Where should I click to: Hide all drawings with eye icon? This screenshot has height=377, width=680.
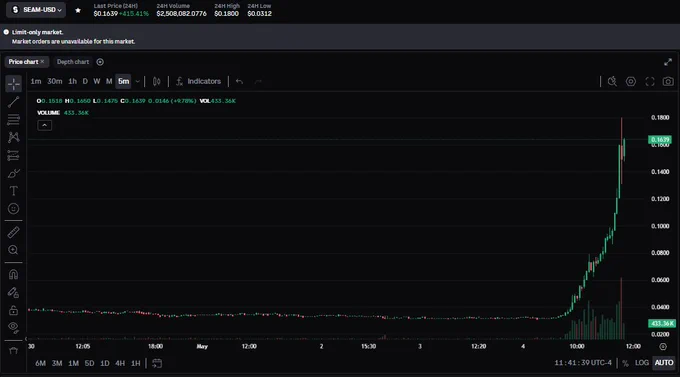(x=13, y=328)
